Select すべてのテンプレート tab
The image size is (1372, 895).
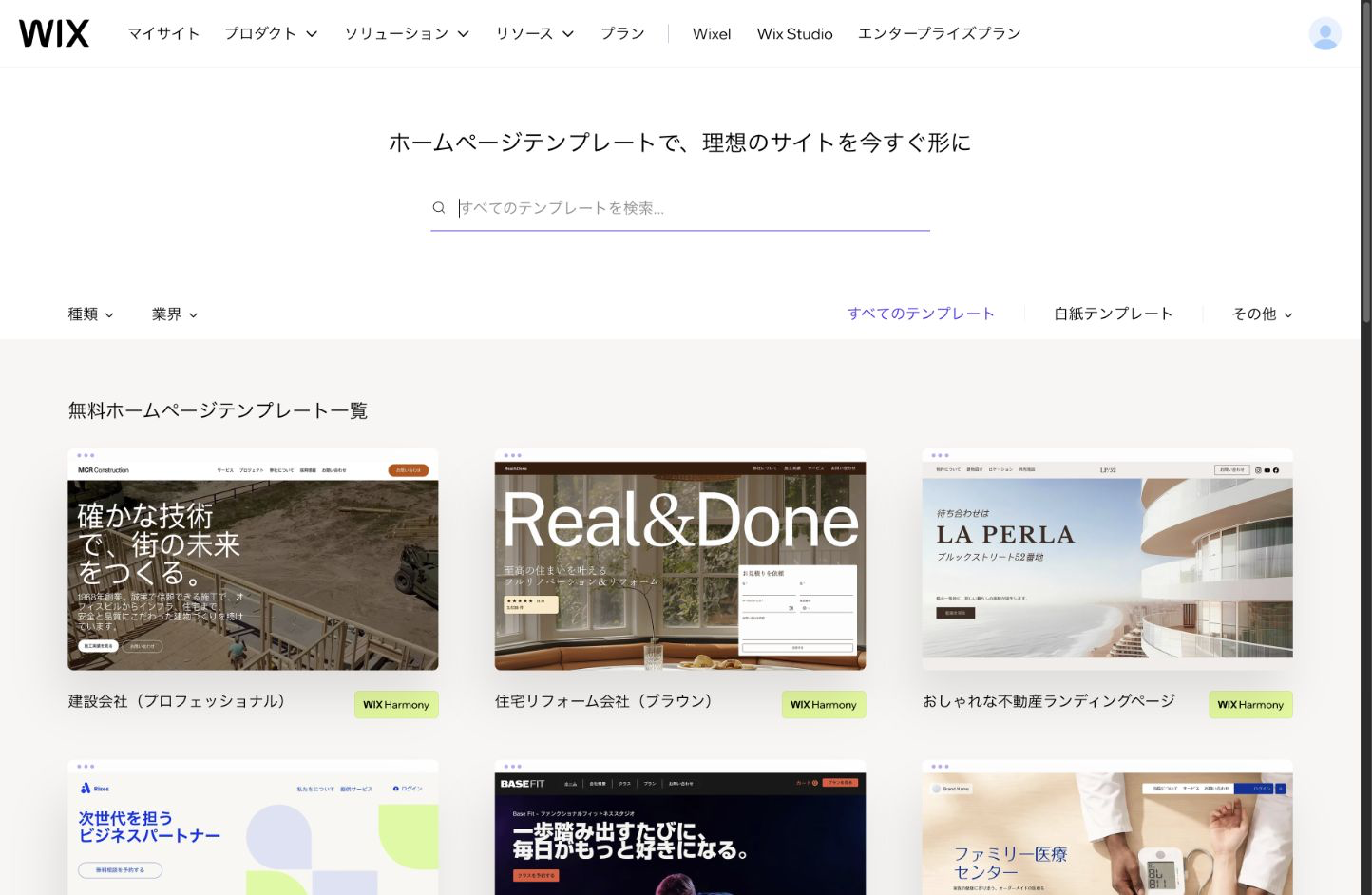(921, 314)
